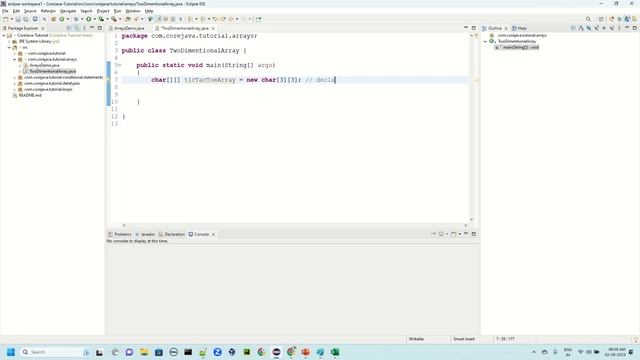Click the Debug bug icon in the toolbar
Screen dimensions: 640x360
point(76,19)
